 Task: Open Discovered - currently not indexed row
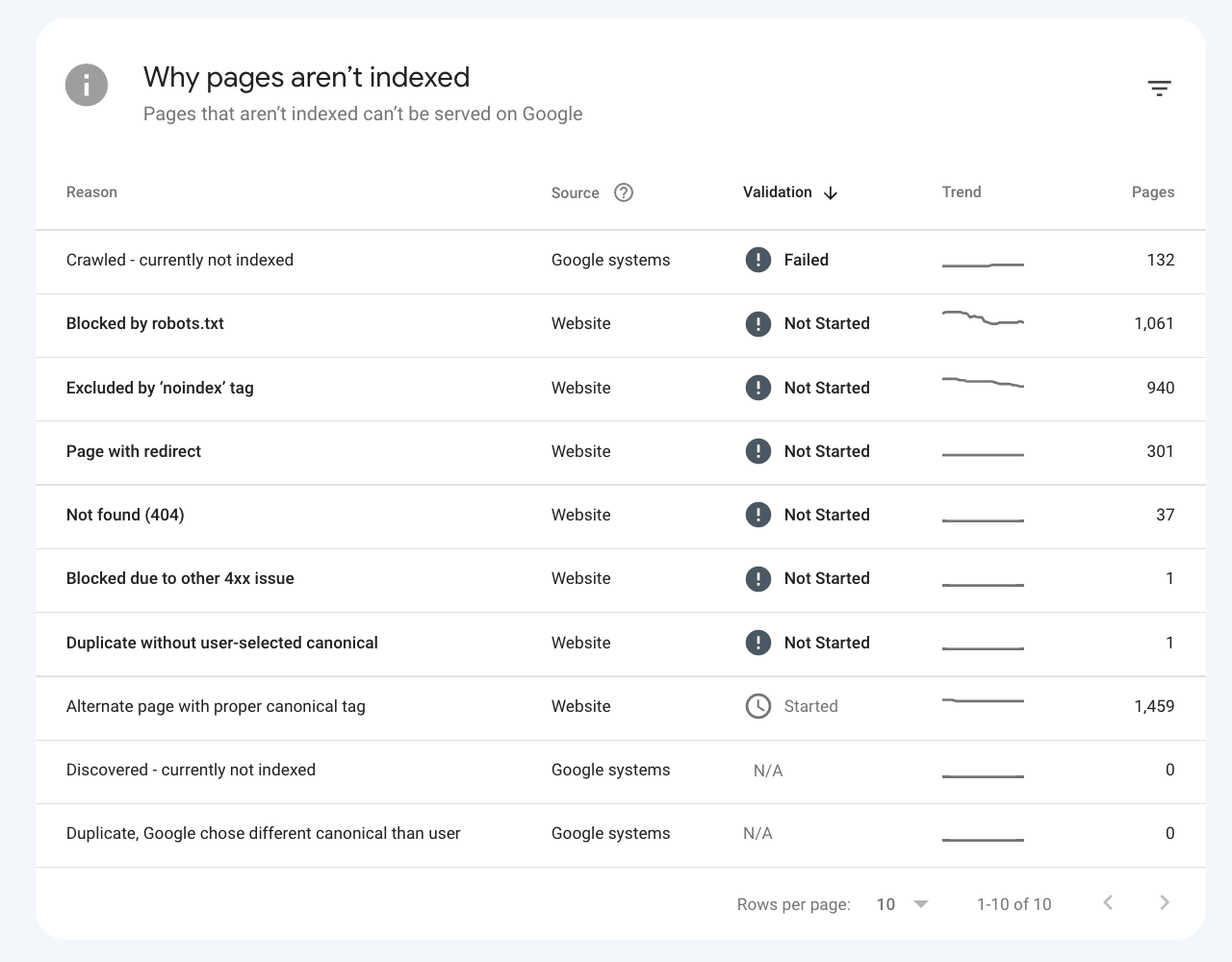pyautogui.click(x=621, y=772)
